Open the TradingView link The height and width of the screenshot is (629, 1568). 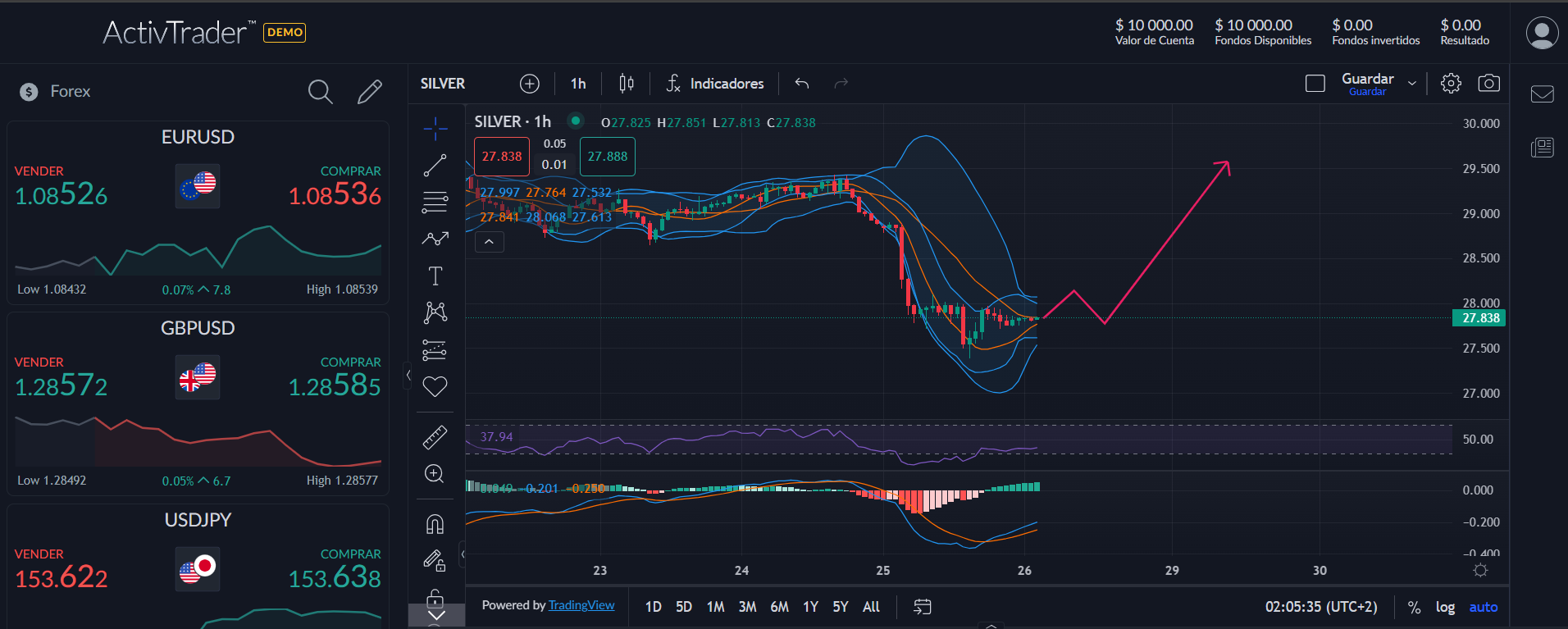click(581, 605)
